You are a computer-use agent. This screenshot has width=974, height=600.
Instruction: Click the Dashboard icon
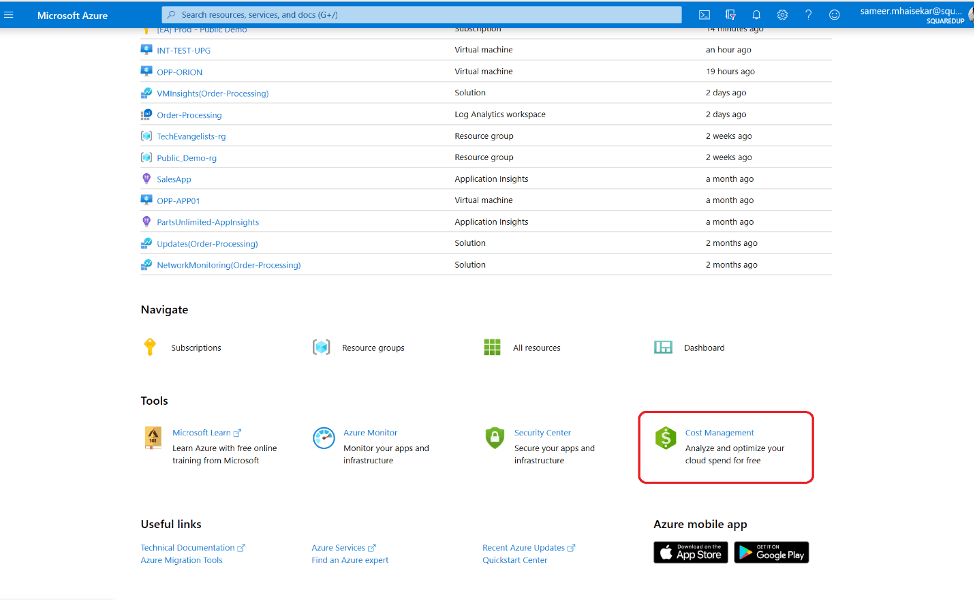click(663, 347)
